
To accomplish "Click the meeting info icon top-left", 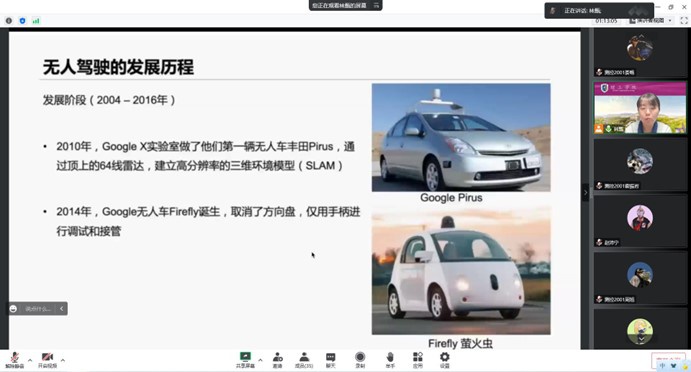I will (x=9, y=21).
